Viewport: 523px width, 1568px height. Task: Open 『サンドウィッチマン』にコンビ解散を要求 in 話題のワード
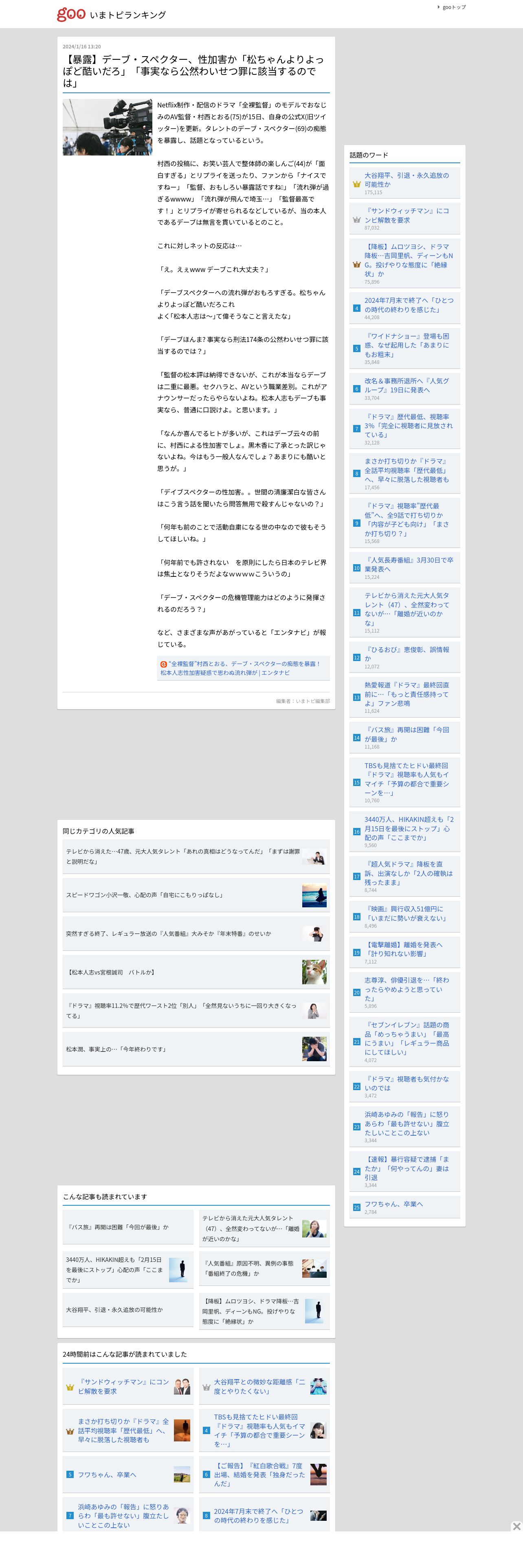coord(406,215)
